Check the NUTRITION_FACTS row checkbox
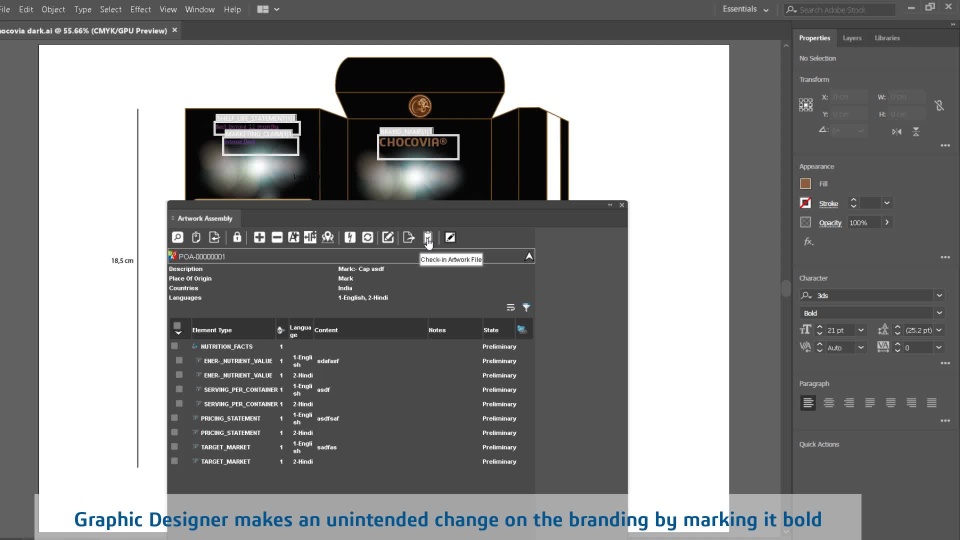Screen dimensions: 960x540 point(174,346)
